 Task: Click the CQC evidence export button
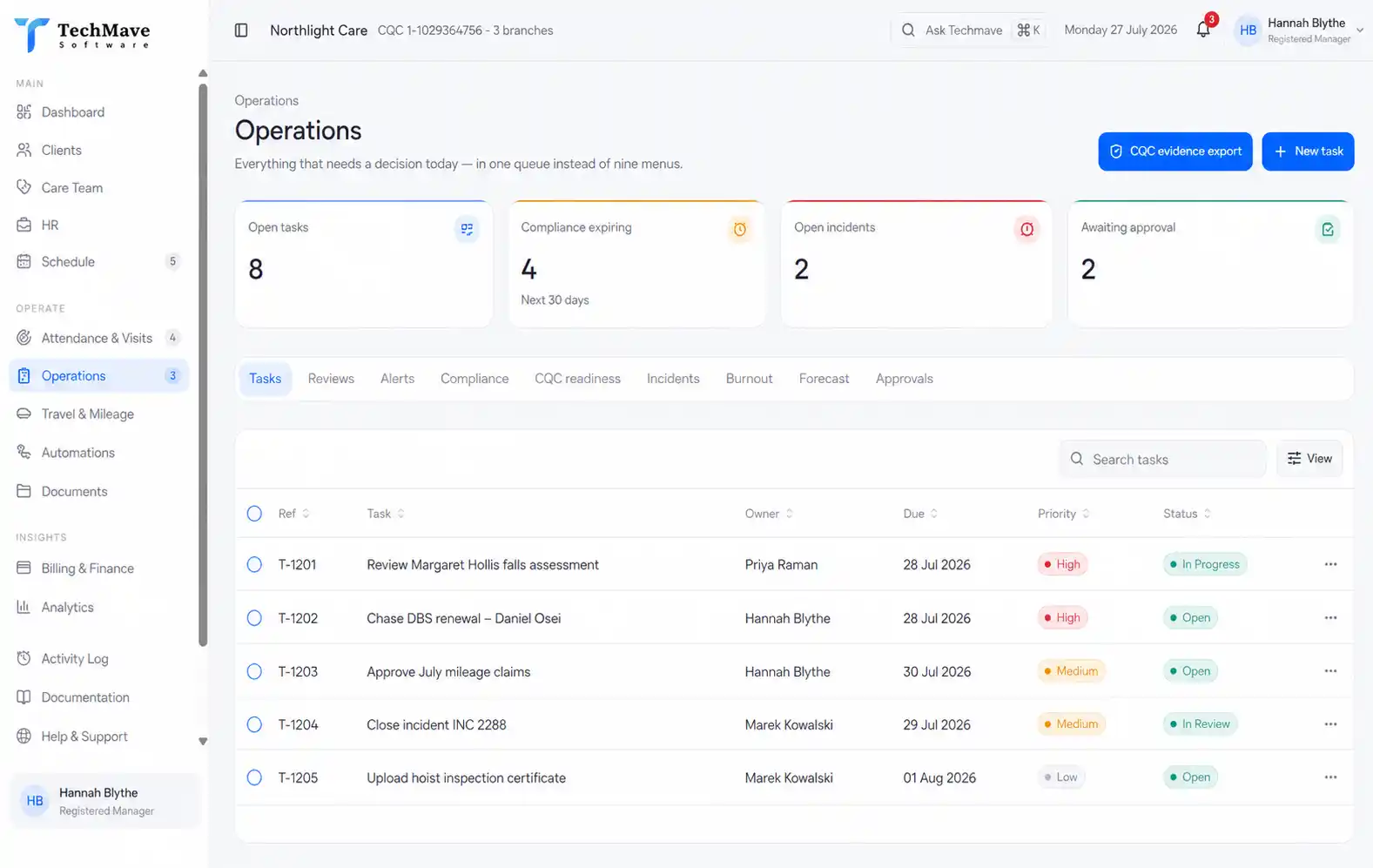pos(1174,151)
